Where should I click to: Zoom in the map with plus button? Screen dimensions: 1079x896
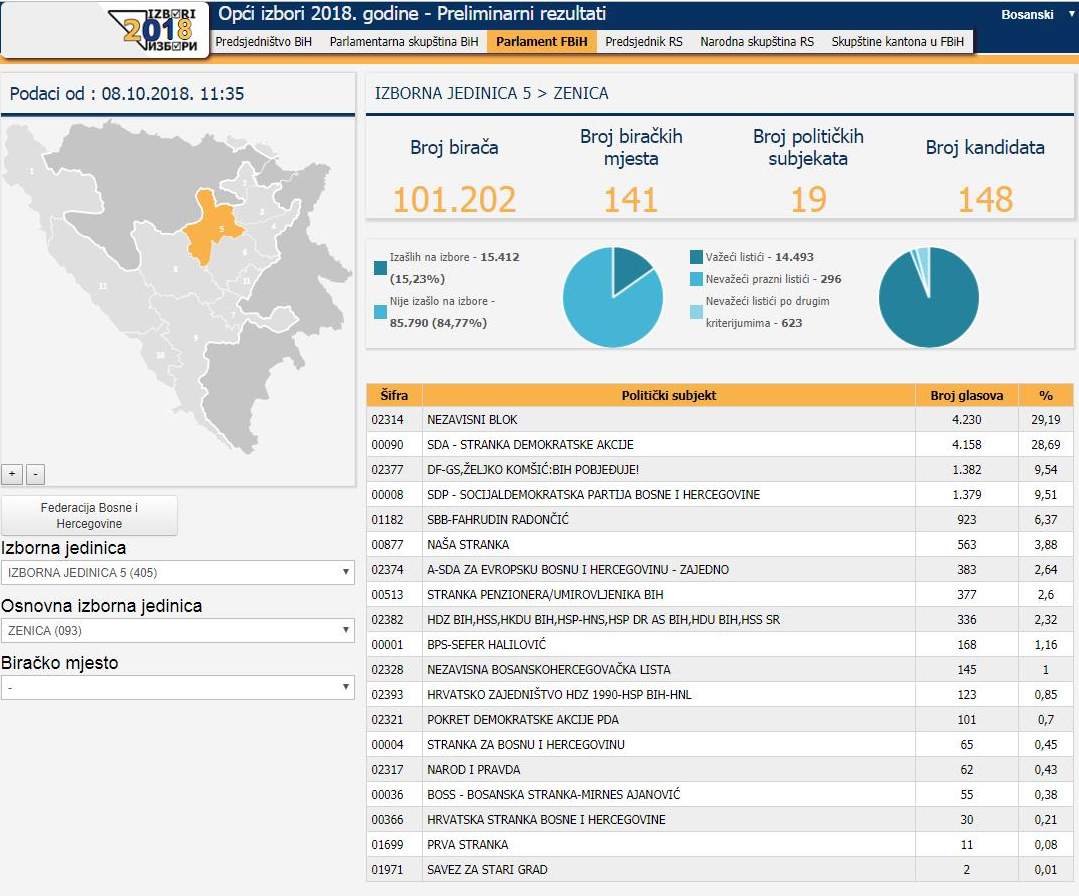(x=13, y=474)
